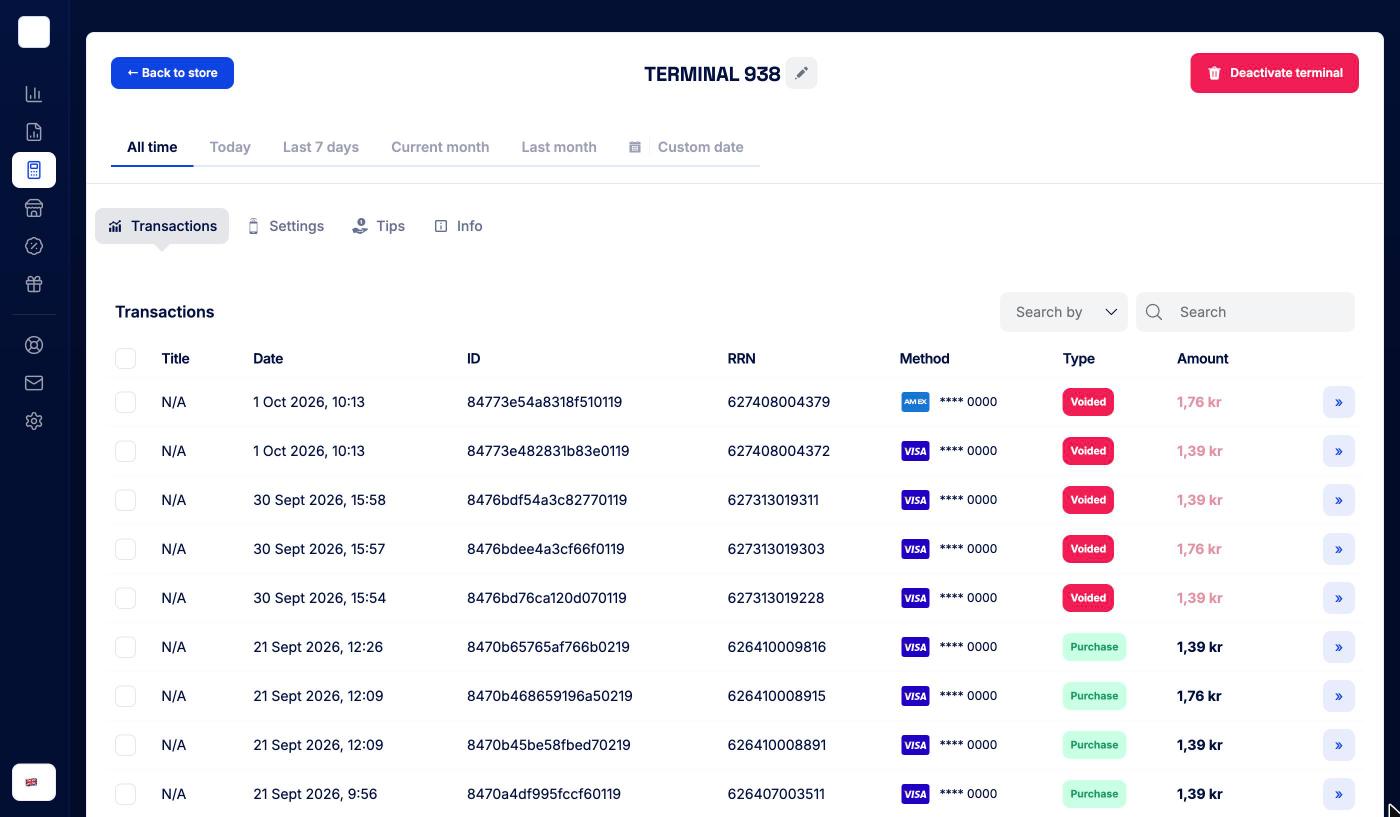Click the Amount column header
1400x817 pixels.
coord(1203,358)
